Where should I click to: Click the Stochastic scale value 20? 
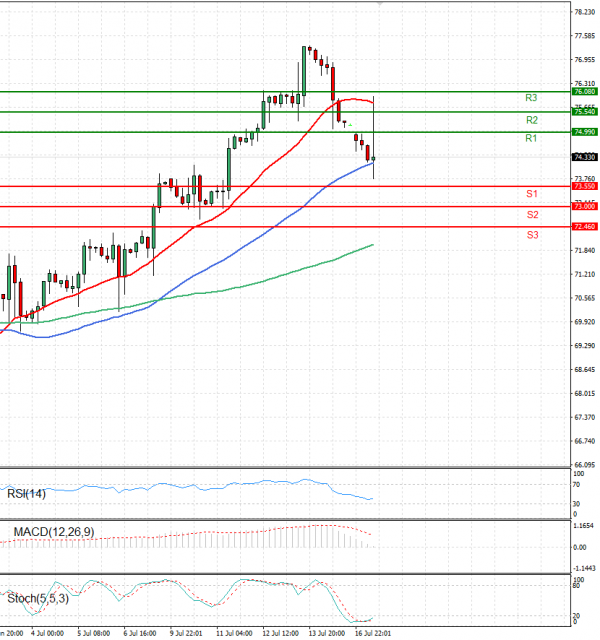(576, 616)
